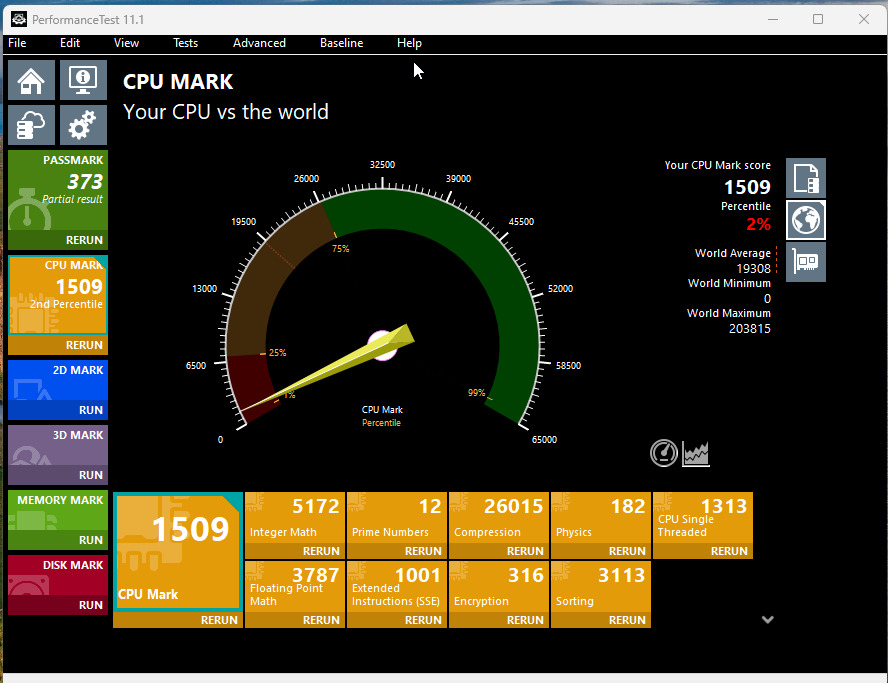Rerun the Sorting test

[x=600, y=620]
